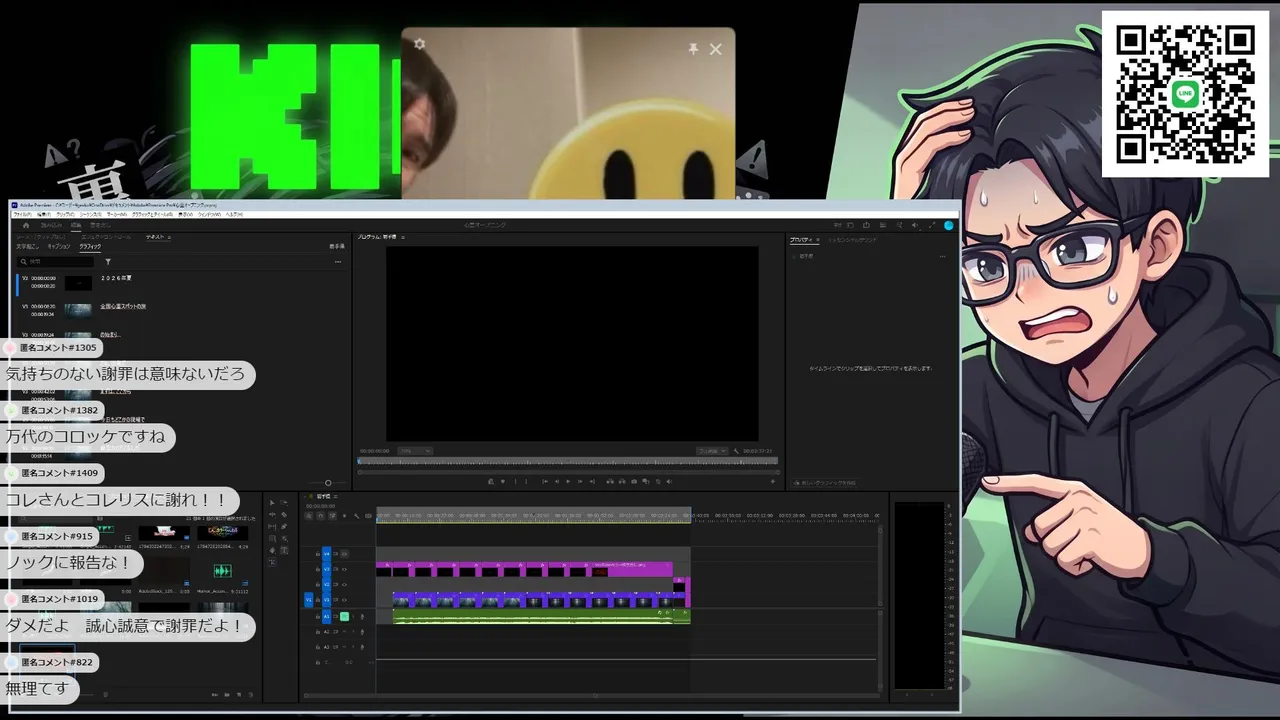Select the Rectangle tool
This screenshot has height=720, width=1280.
click(x=272, y=538)
